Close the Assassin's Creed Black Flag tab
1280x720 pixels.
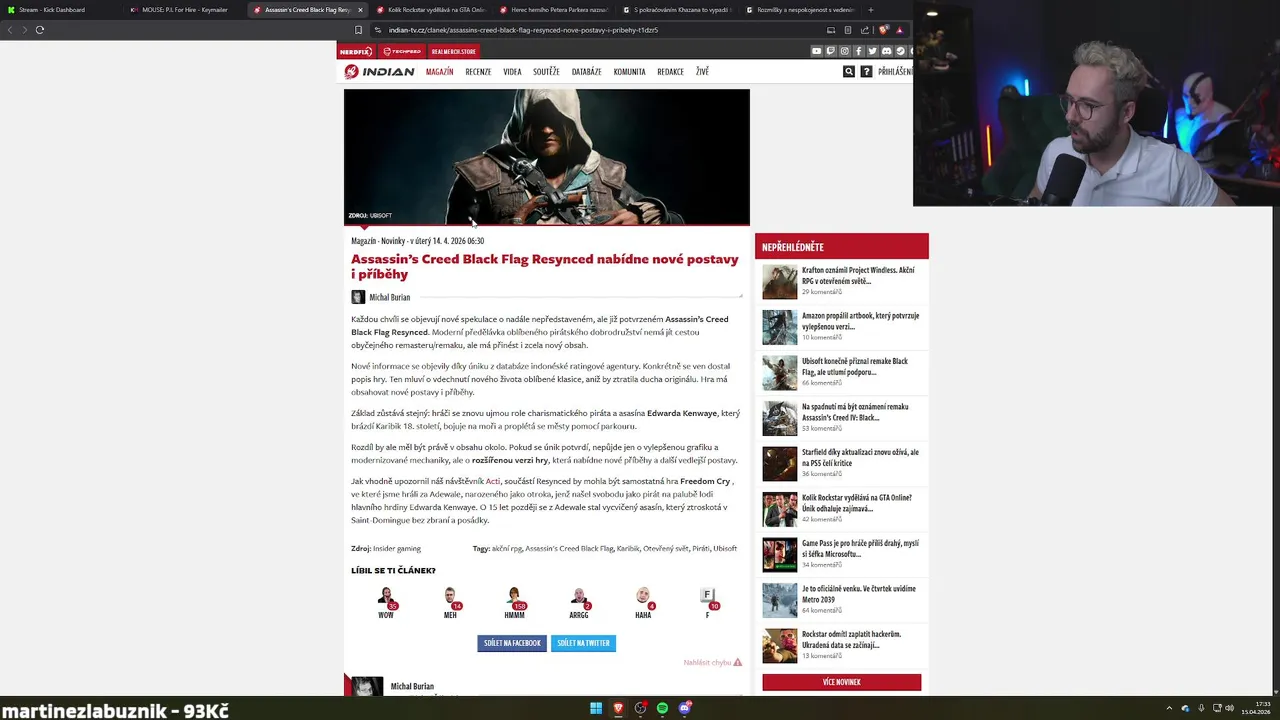click(x=360, y=10)
